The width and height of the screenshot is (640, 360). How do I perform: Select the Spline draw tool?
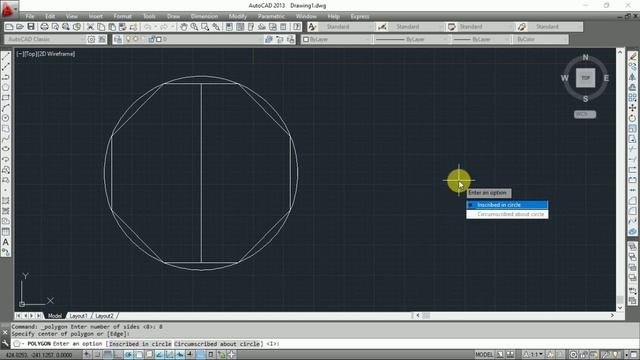[x=6, y=139]
